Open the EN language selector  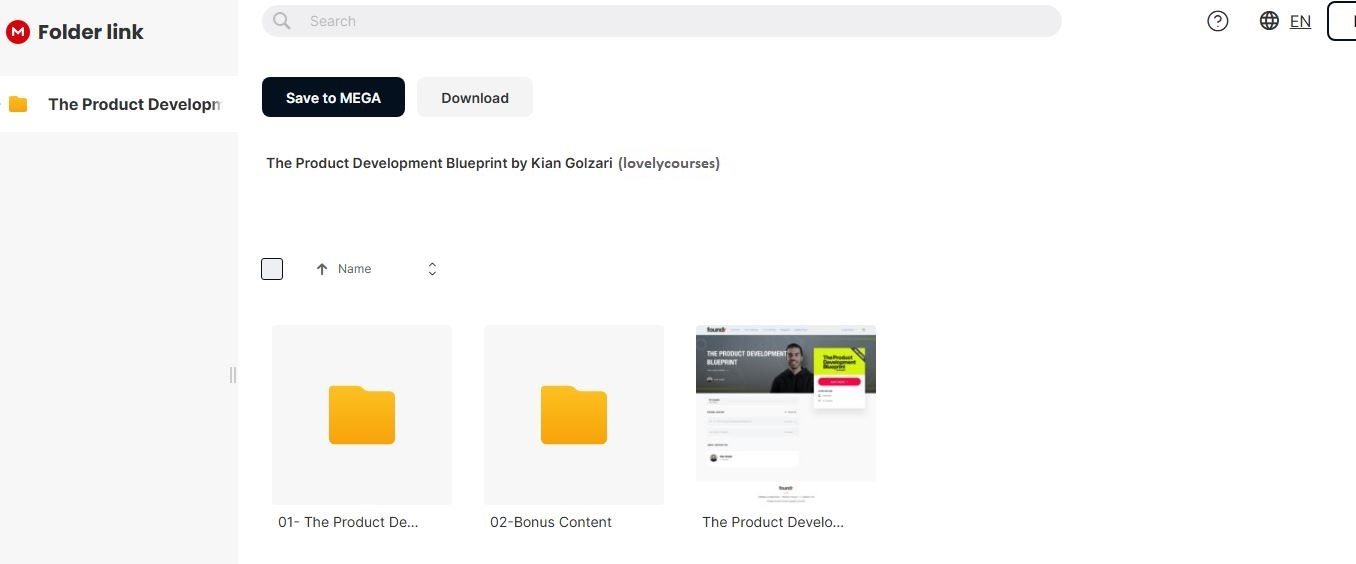click(x=1300, y=21)
